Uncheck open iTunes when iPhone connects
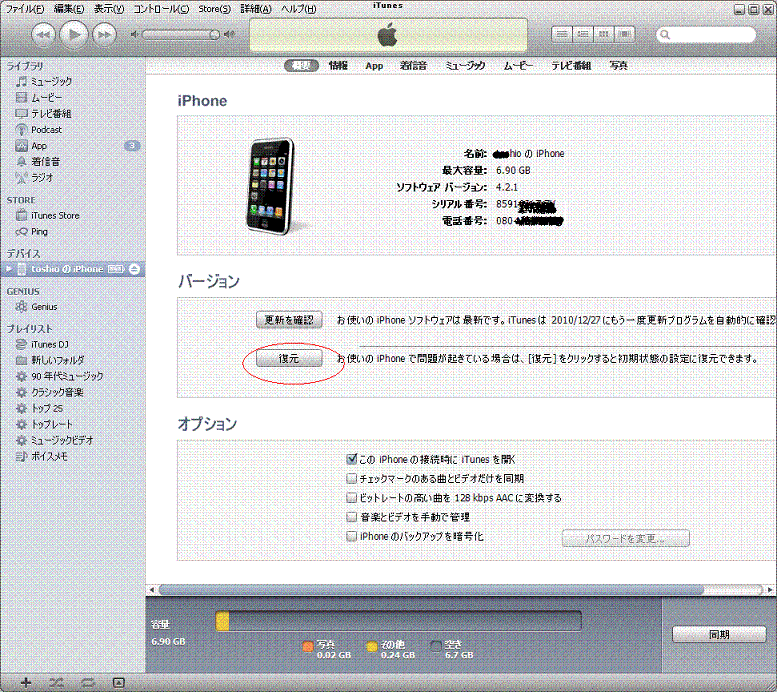 pos(351,459)
